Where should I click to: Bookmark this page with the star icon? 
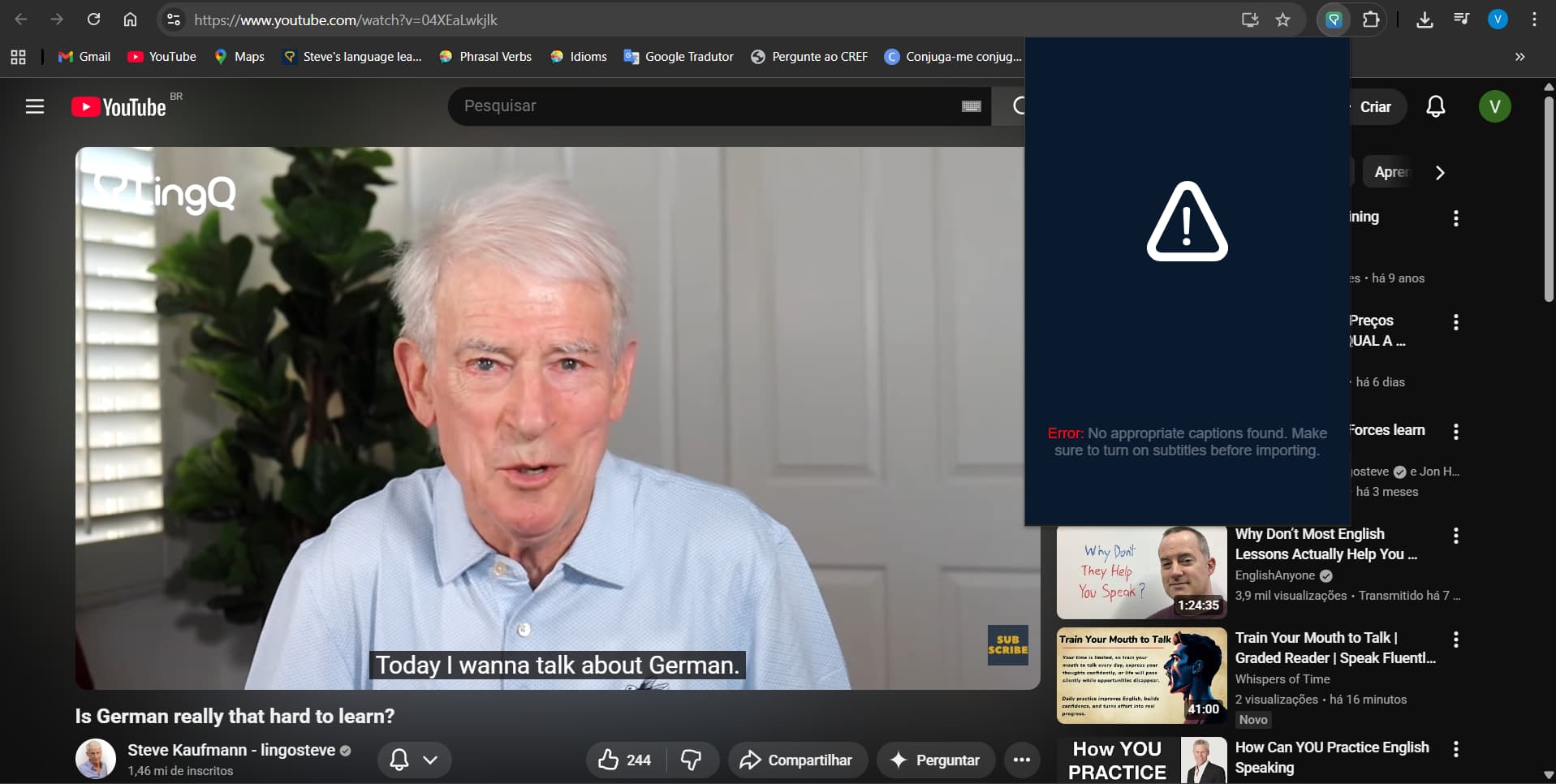[x=1282, y=20]
